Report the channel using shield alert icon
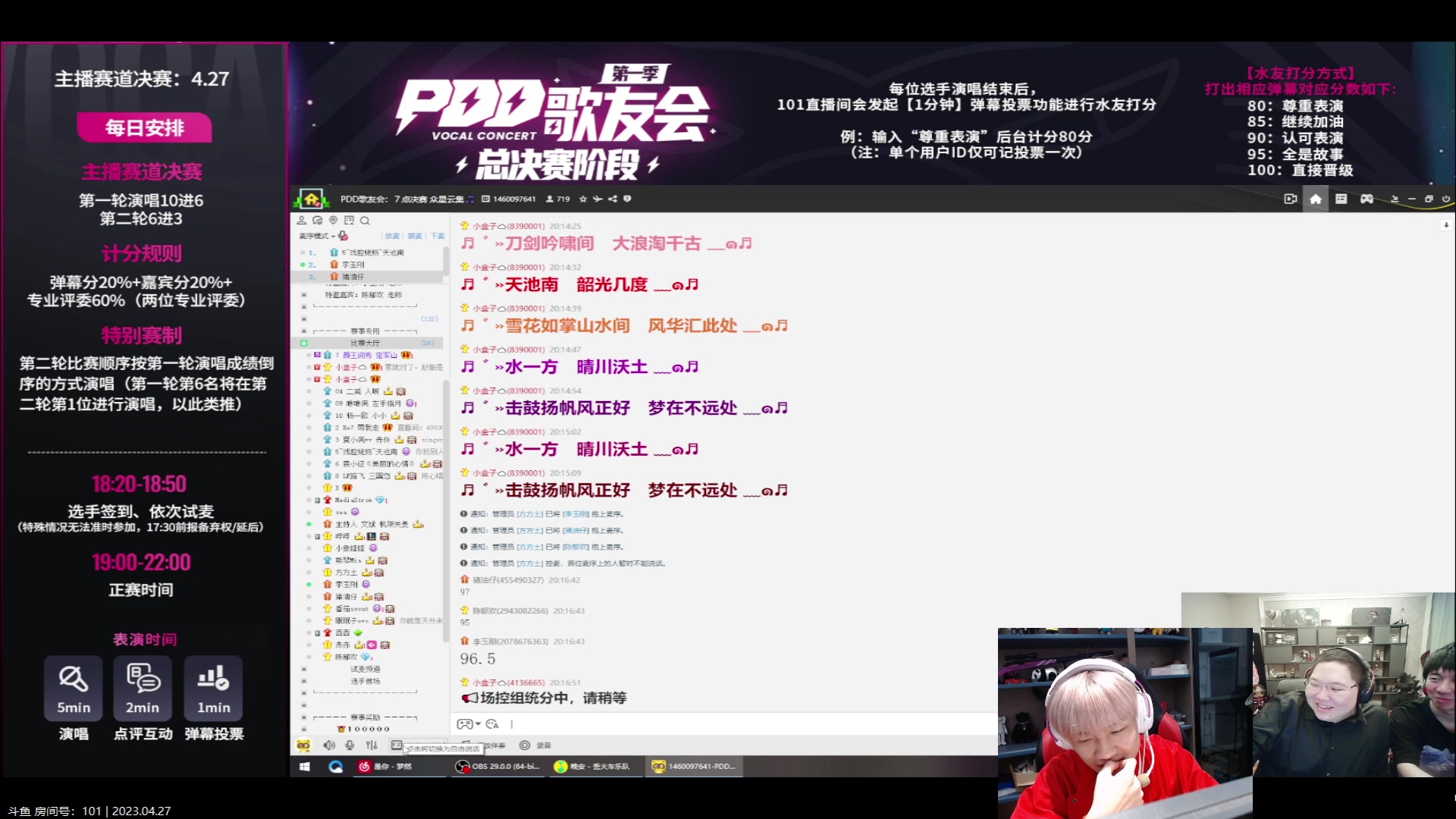 point(627,199)
